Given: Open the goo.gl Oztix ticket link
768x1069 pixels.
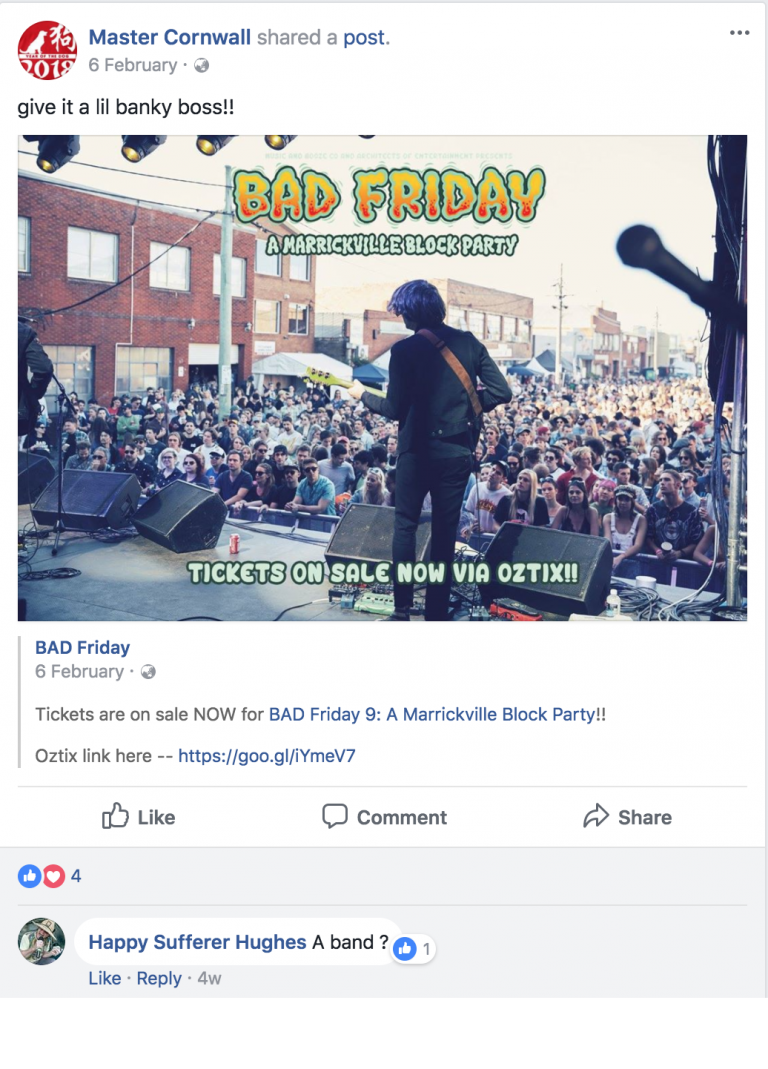Looking at the screenshot, I should [267, 756].
